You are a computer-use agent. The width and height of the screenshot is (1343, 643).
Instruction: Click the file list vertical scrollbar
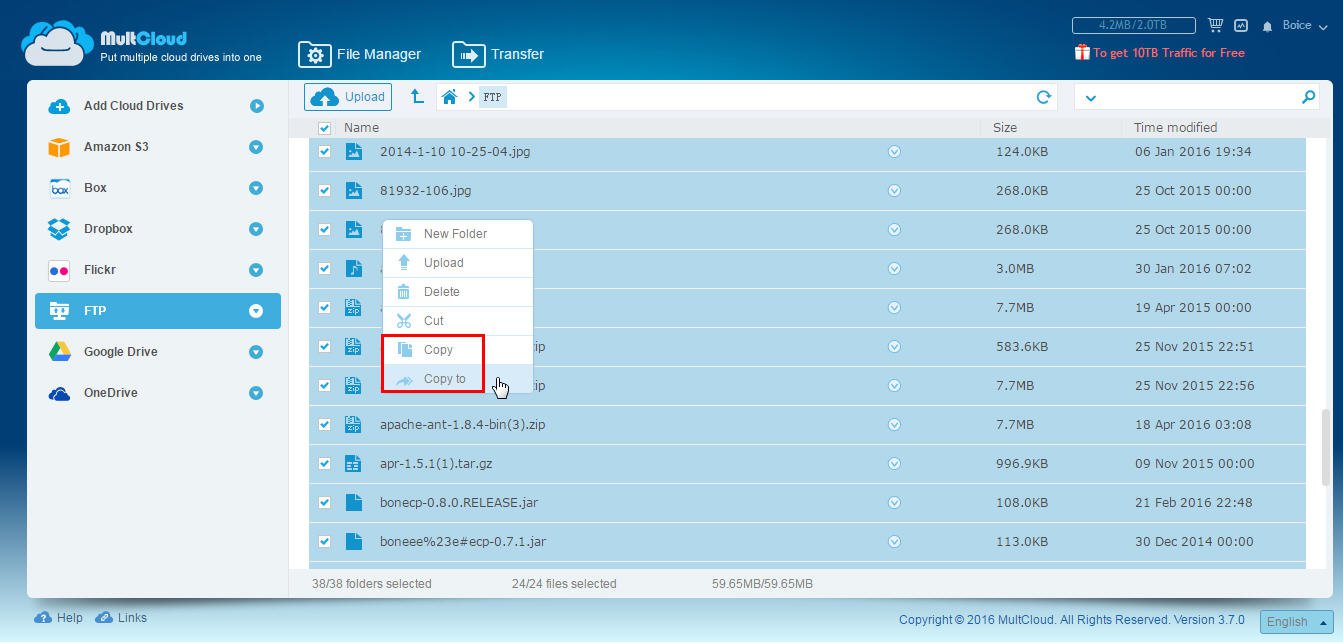click(x=1326, y=440)
